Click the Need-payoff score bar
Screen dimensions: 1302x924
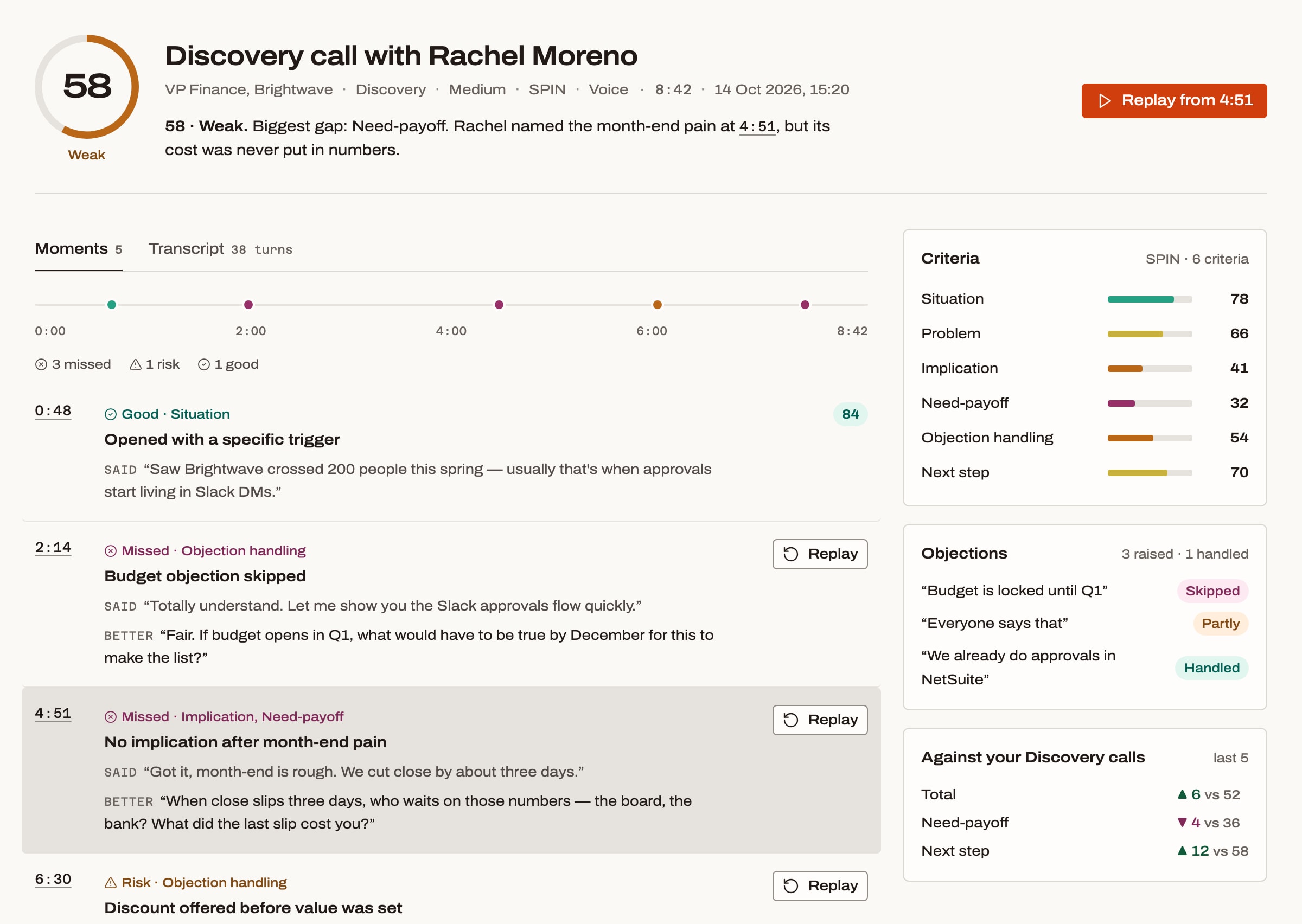(x=1150, y=403)
